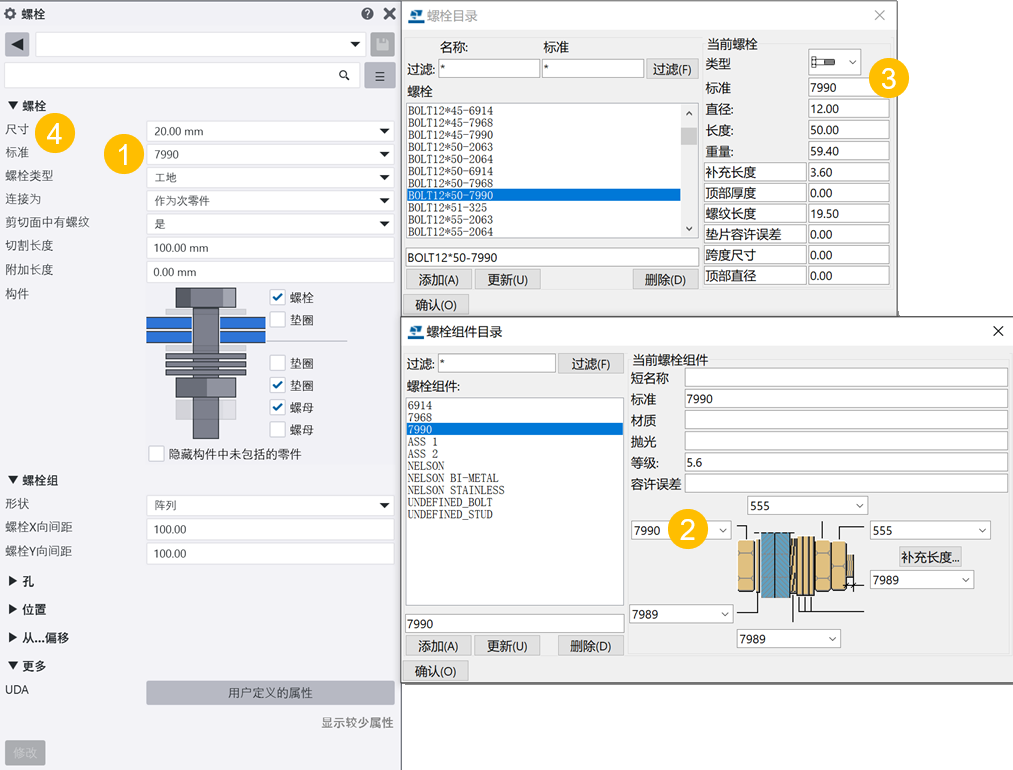
Task: Click the back arrow button in bolt panel
Action: point(17,44)
